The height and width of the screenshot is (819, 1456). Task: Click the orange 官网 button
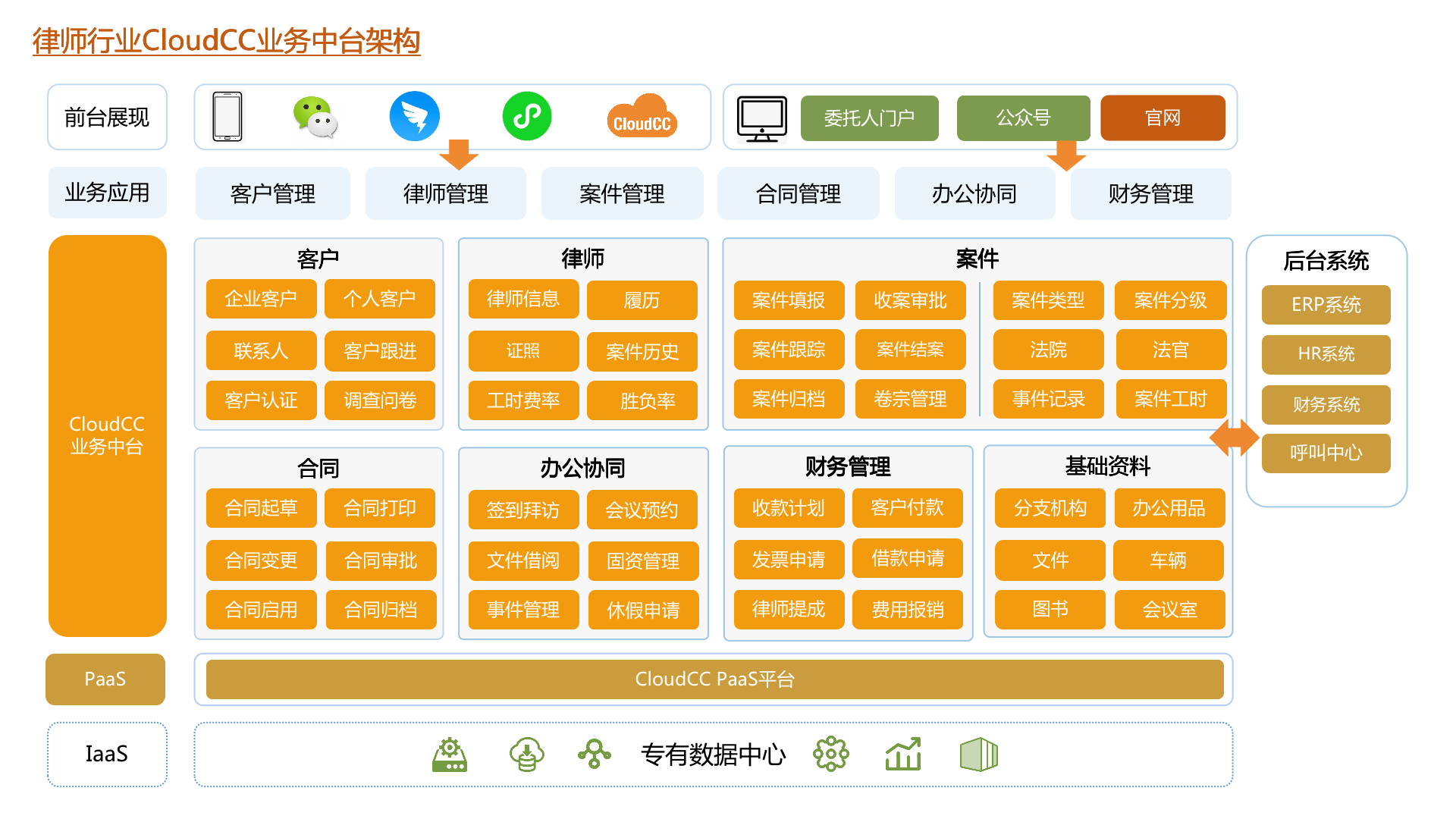click(1163, 118)
